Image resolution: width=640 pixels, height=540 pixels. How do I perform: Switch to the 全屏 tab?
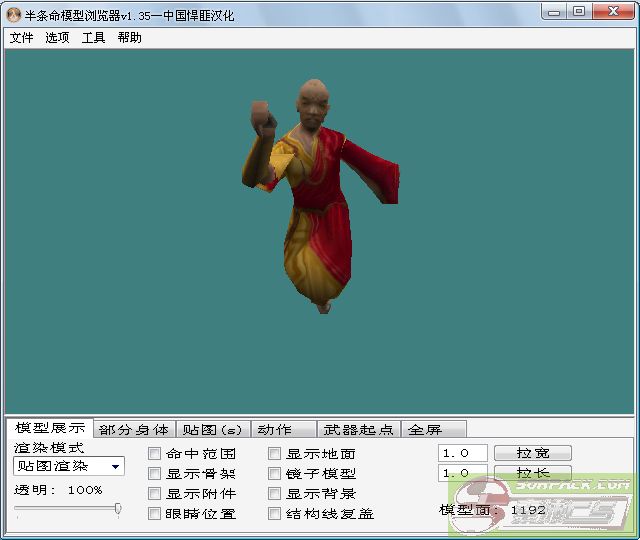pyautogui.click(x=424, y=430)
